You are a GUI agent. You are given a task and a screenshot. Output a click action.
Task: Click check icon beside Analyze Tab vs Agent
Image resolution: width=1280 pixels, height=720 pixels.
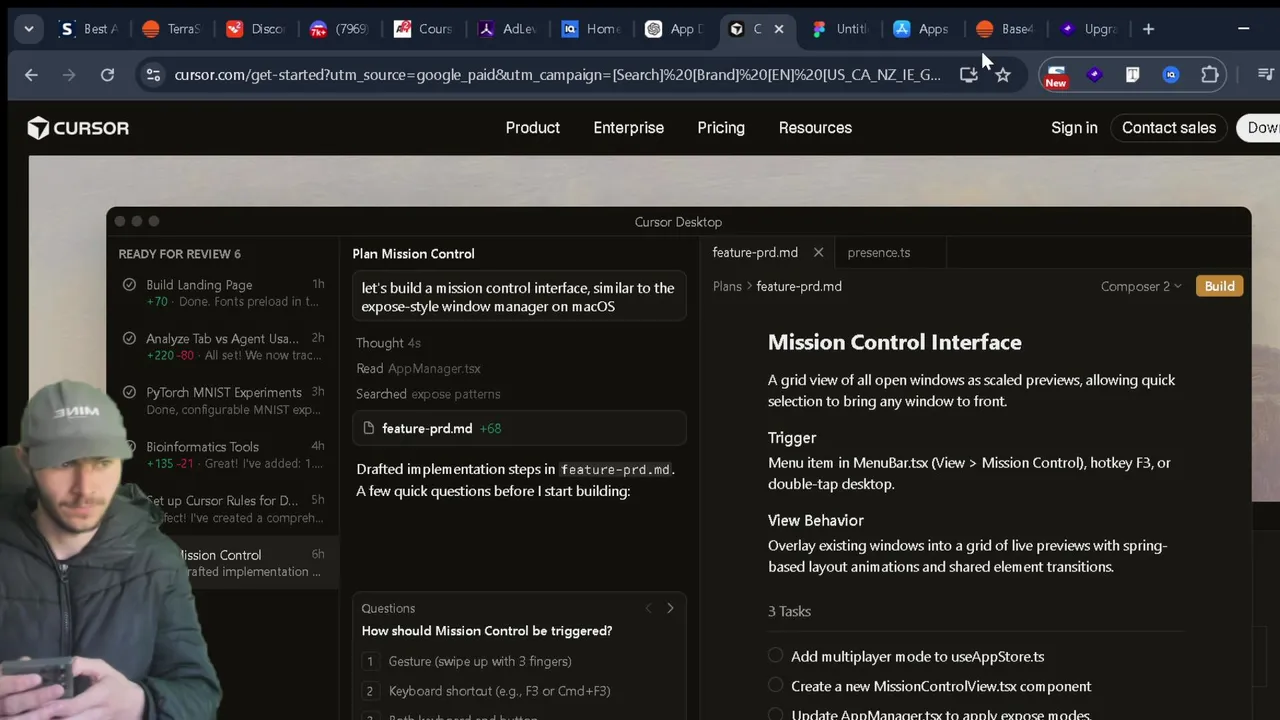[x=129, y=339]
